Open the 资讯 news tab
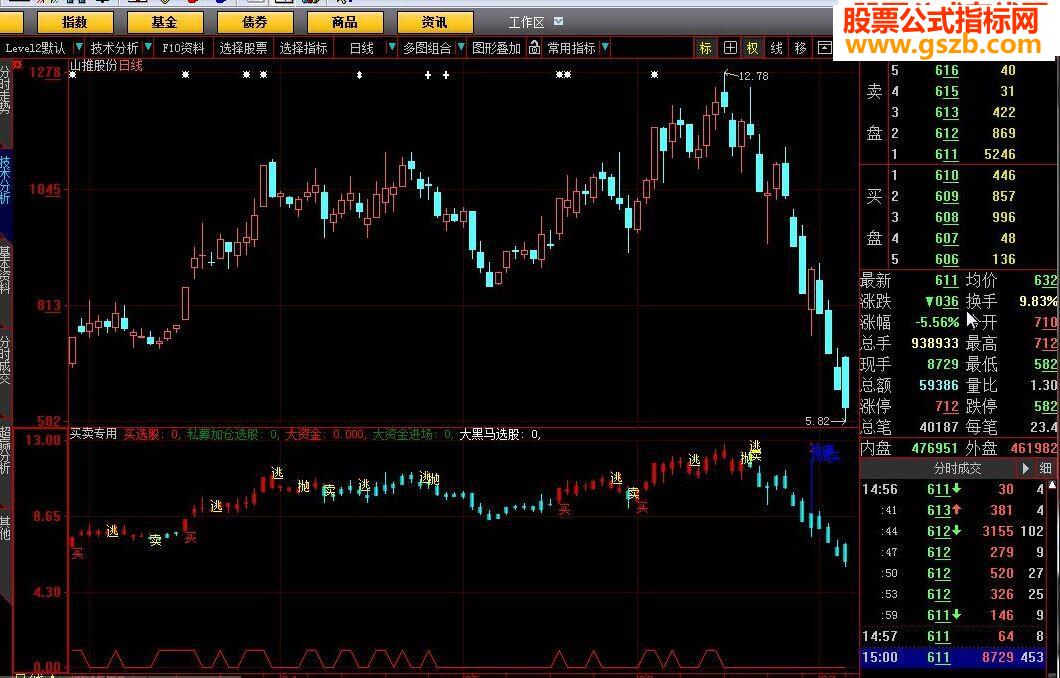The width and height of the screenshot is (1060, 678). [x=435, y=22]
